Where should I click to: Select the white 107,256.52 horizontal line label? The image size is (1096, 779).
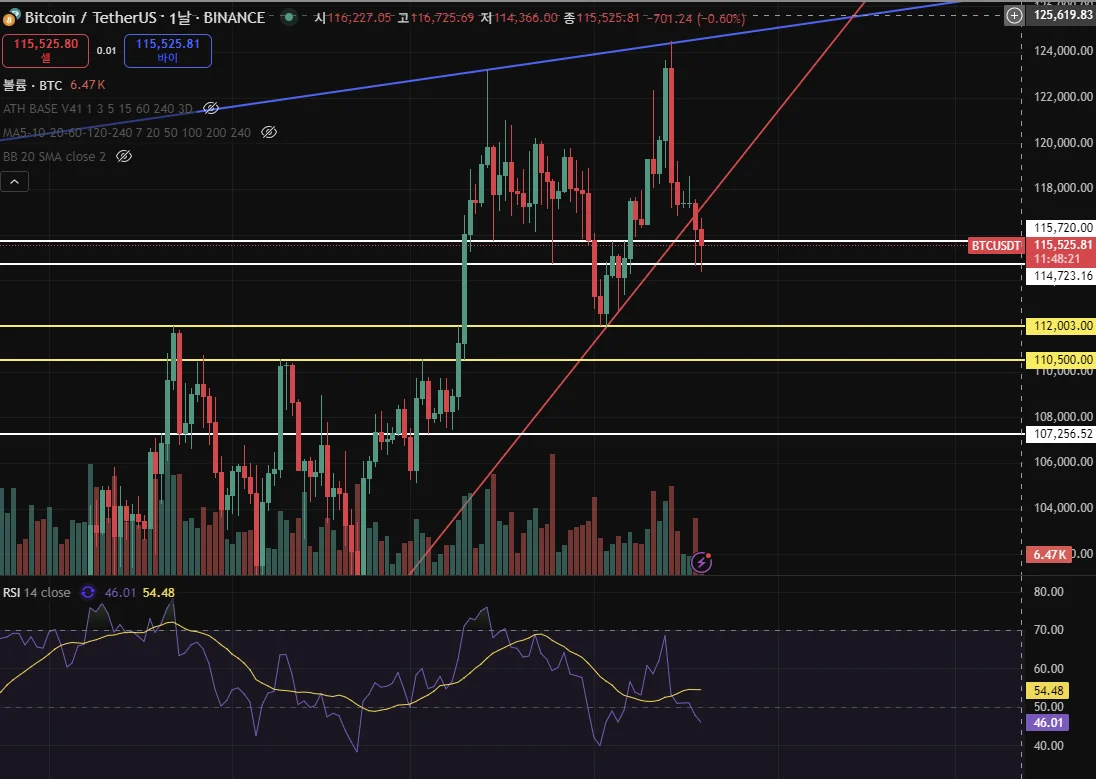1060,434
